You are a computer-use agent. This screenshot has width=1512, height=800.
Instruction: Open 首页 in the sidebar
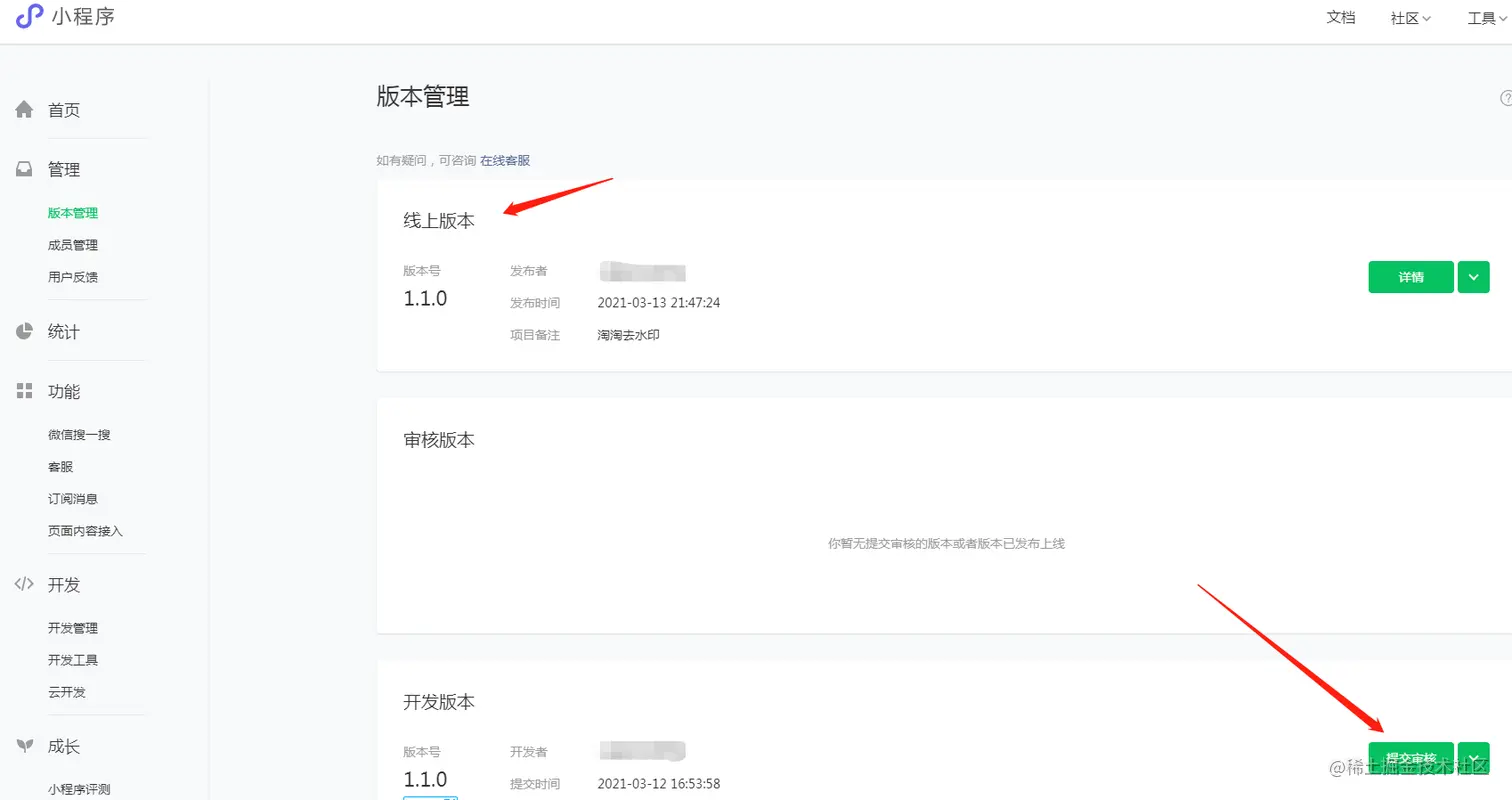click(x=64, y=110)
